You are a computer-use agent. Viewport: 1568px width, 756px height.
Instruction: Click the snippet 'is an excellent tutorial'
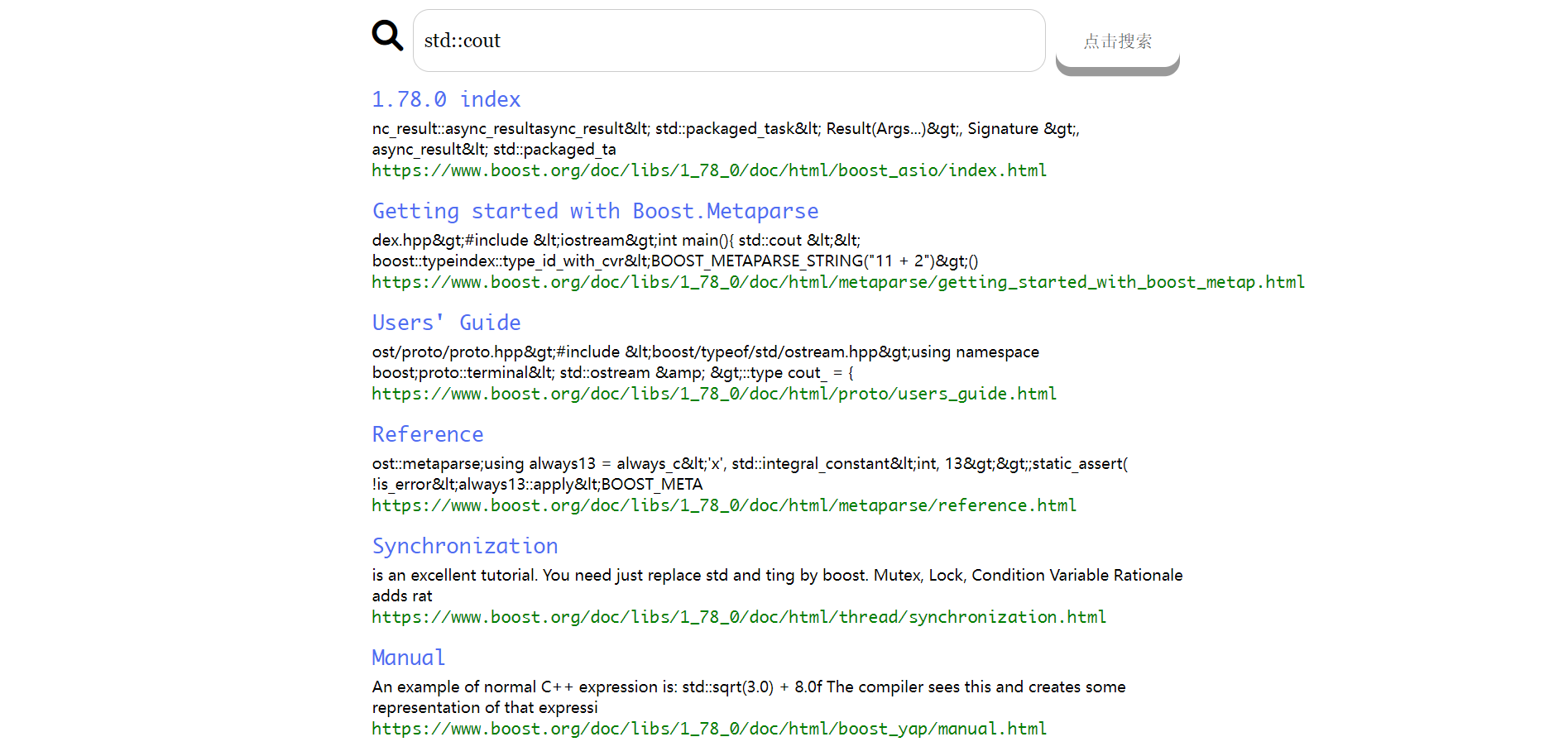(x=778, y=586)
